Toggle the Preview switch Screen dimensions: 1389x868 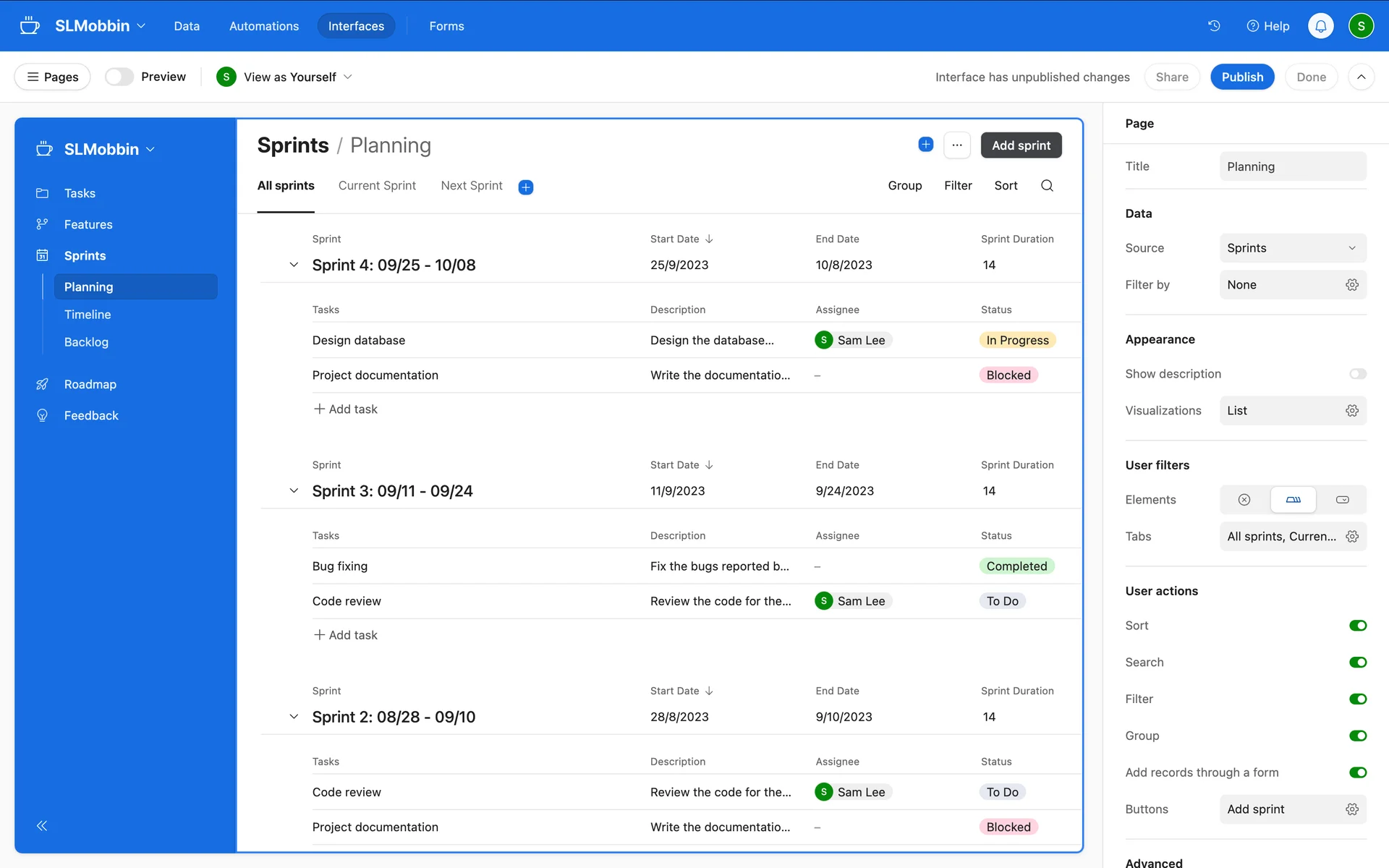pyautogui.click(x=119, y=77)
